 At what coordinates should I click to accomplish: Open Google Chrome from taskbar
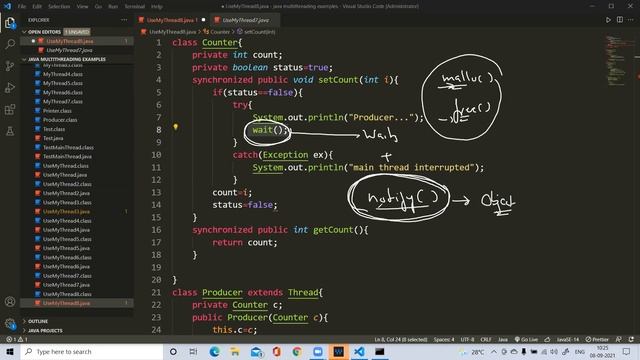(x=297, y=351)
